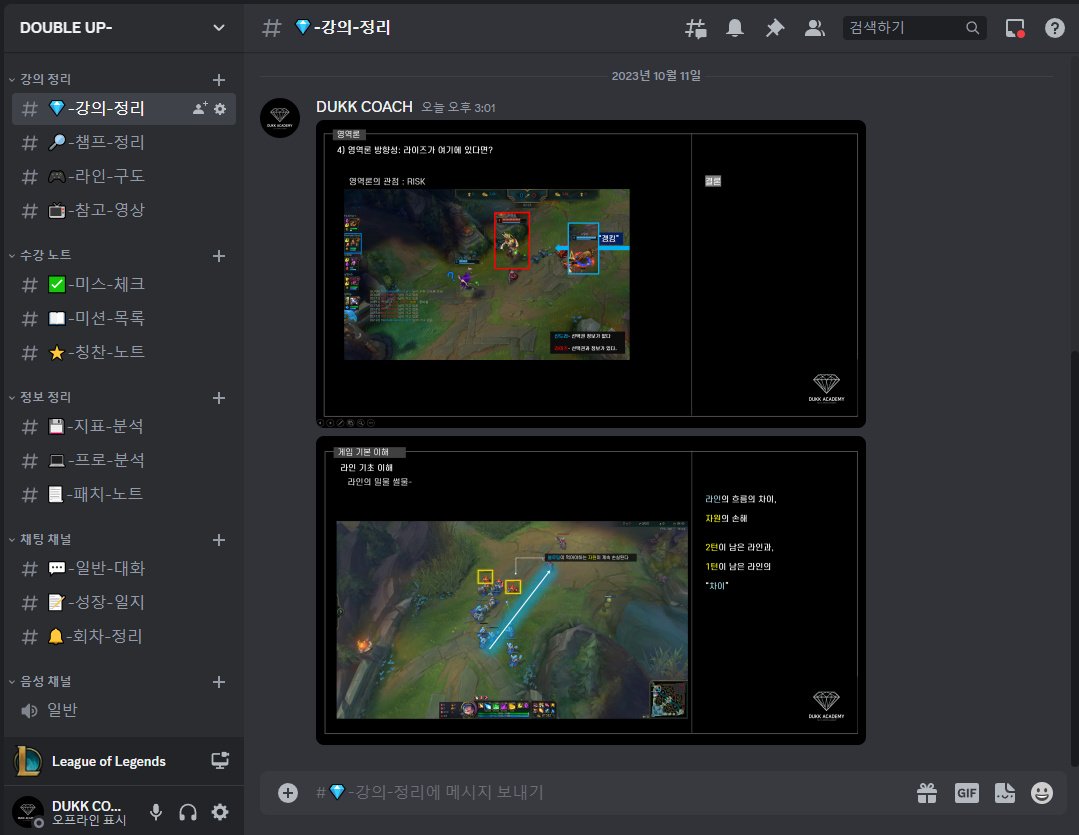Click the 오늘 오후 3:01 message timestamp
This screenshot has width=1079, height=835.
tap(458, 107)
